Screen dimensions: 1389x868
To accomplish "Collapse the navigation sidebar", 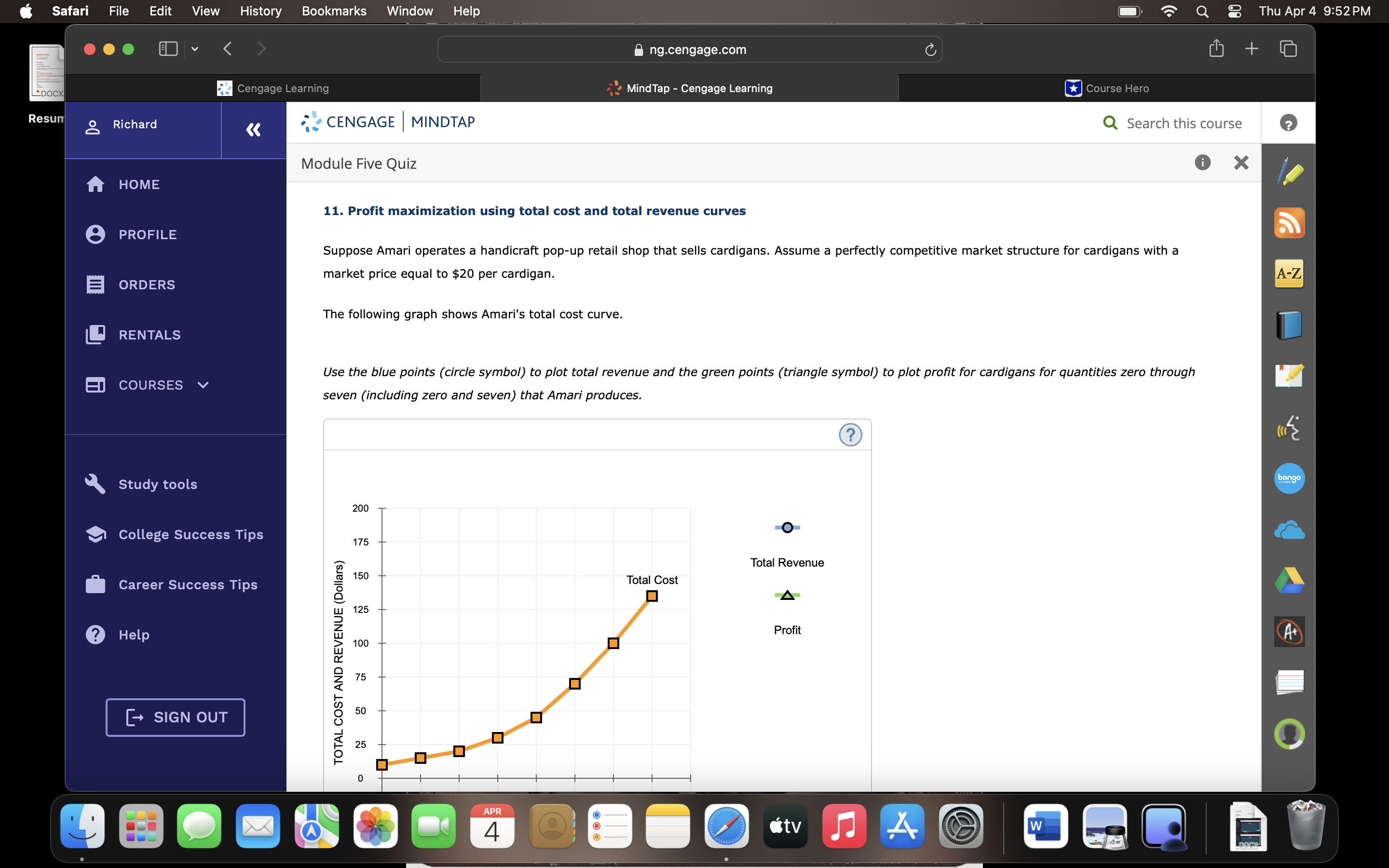I will (x=253, y=130).
